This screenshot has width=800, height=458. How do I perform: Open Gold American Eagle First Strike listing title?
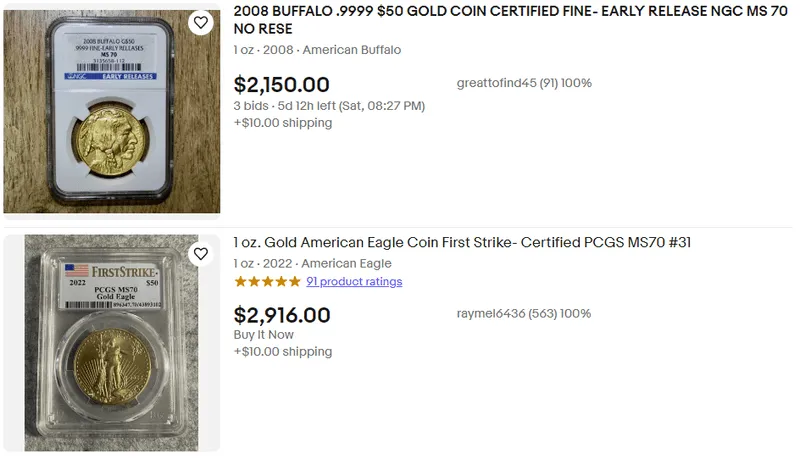click(462, 242)
